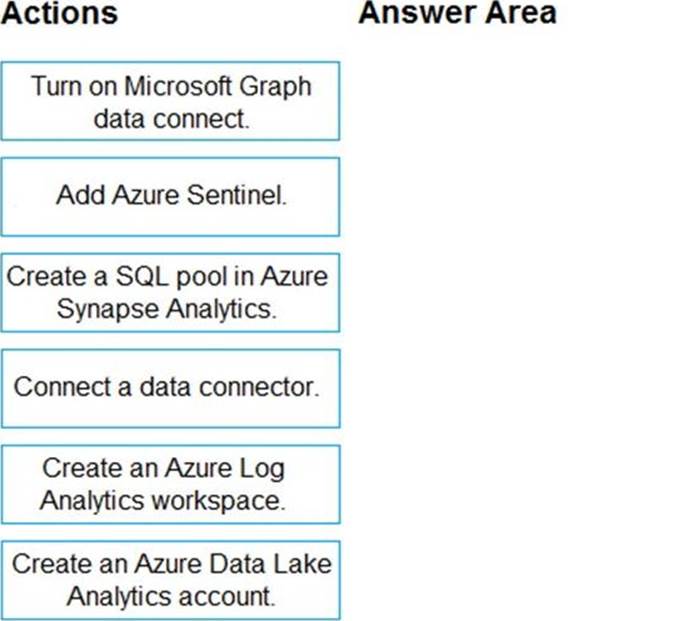698x621 pixels.
Task: Select the Turn on Microsoft Graph data connect action
Action: click(170, 101)
